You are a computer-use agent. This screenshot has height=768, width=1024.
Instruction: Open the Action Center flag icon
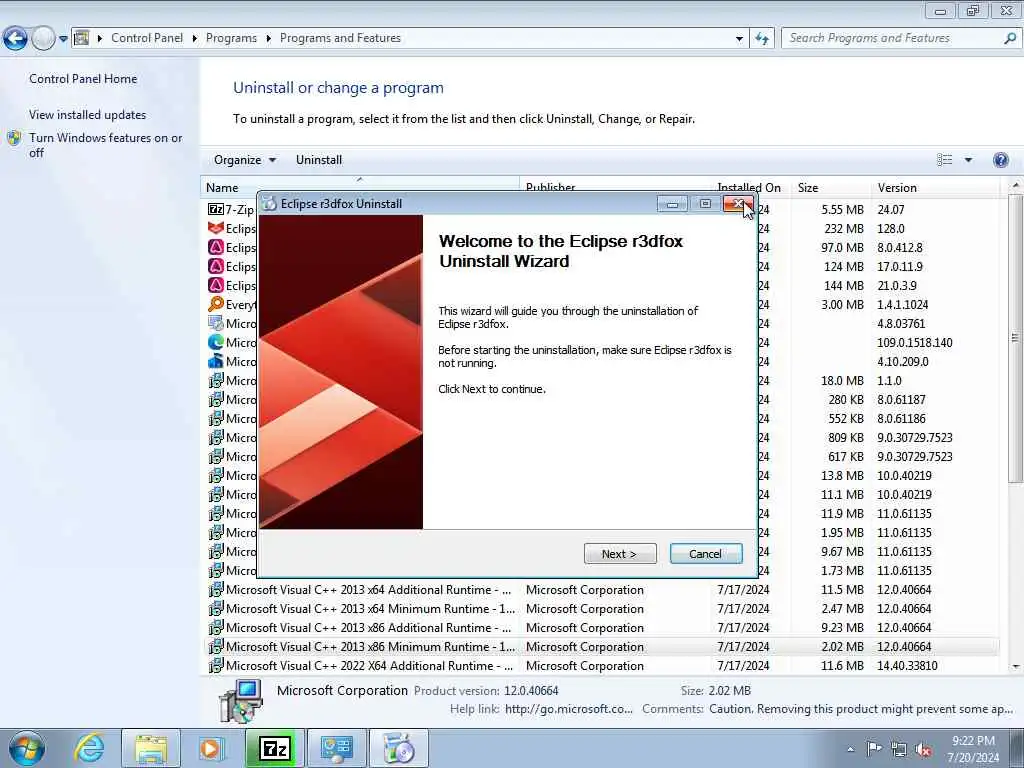pyautogui.click(x=874, y=749)
